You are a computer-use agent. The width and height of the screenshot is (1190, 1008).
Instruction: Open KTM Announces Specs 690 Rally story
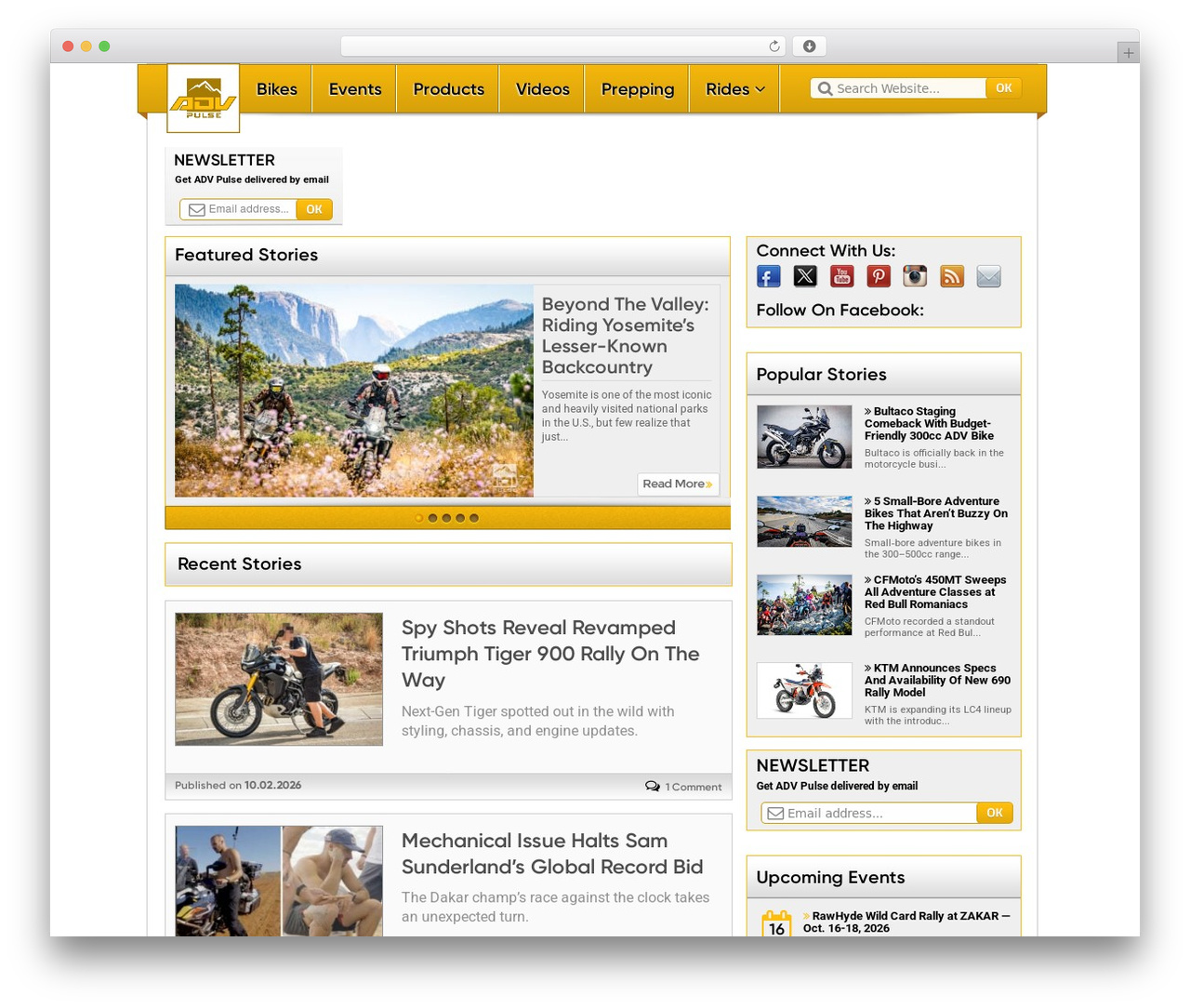(937, 681)
